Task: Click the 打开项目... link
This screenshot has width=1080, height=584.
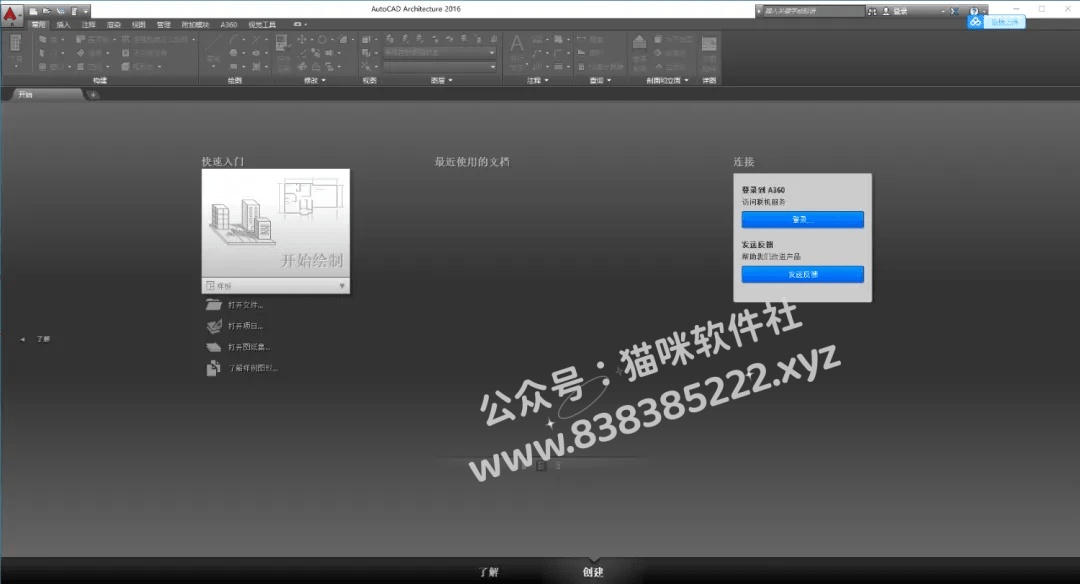Action: tap(246, 326)
